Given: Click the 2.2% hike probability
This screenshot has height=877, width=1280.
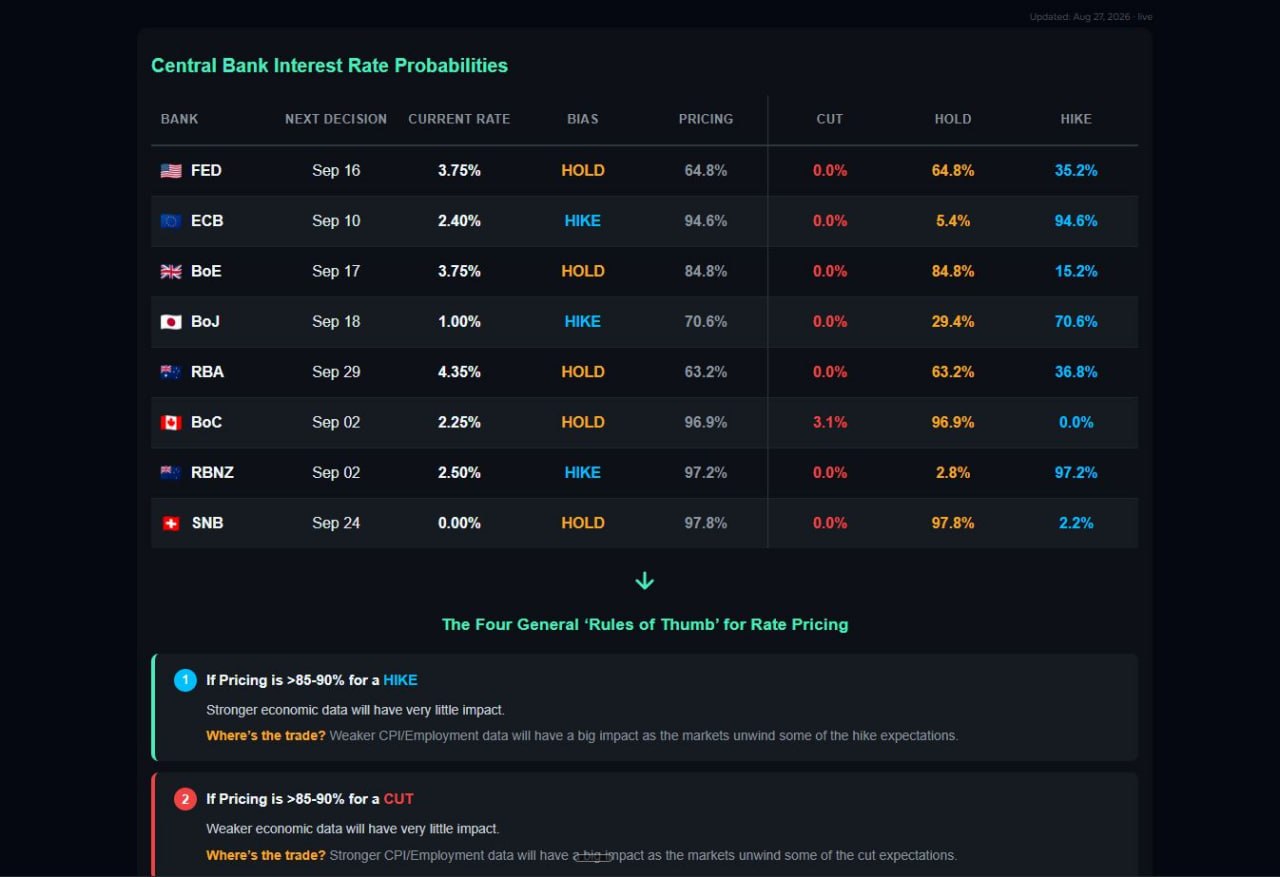Looking at the screenshot, I should [1076, 523].
